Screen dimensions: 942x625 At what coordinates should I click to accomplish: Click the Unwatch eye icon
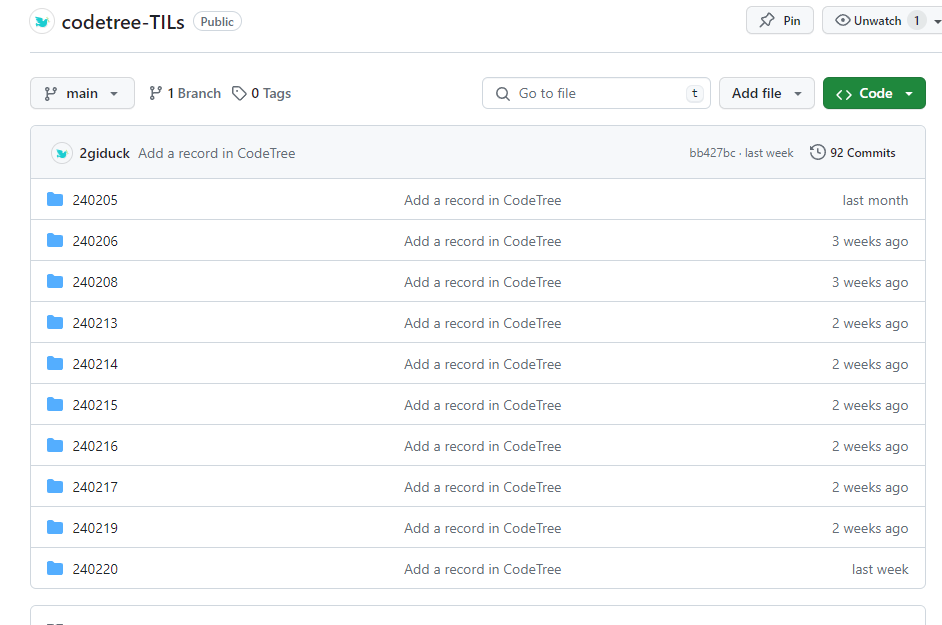(843, 20)
